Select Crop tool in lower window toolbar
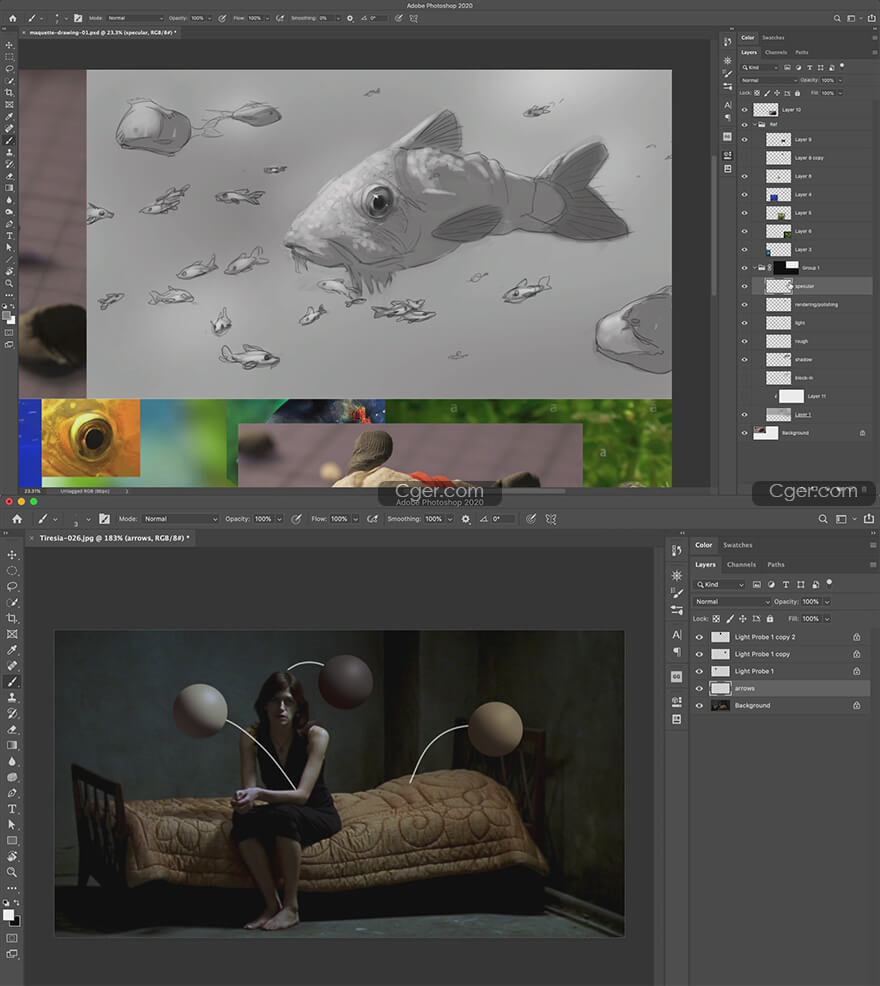 click(x=12, y=618)
